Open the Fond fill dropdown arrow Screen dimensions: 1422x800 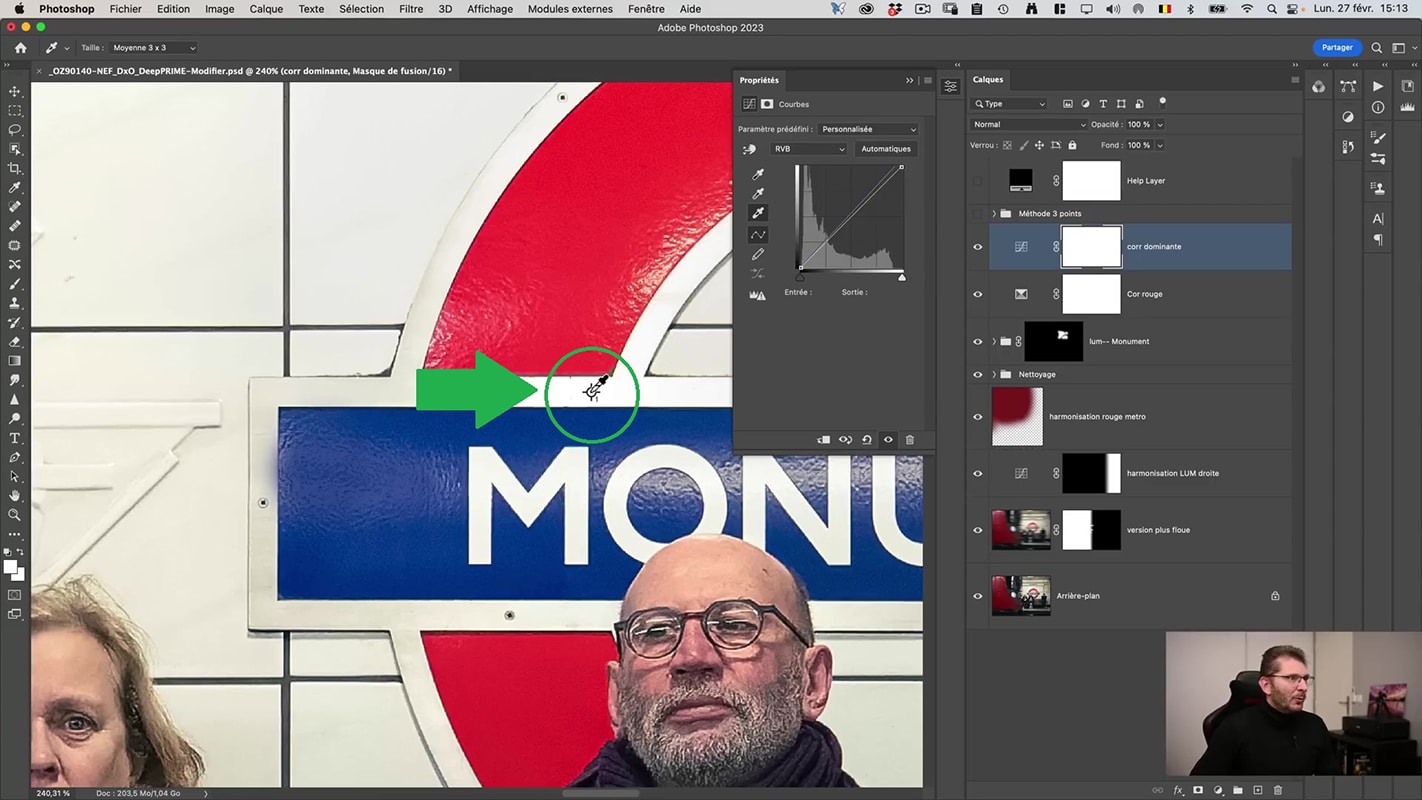(x=1159, y=145)
